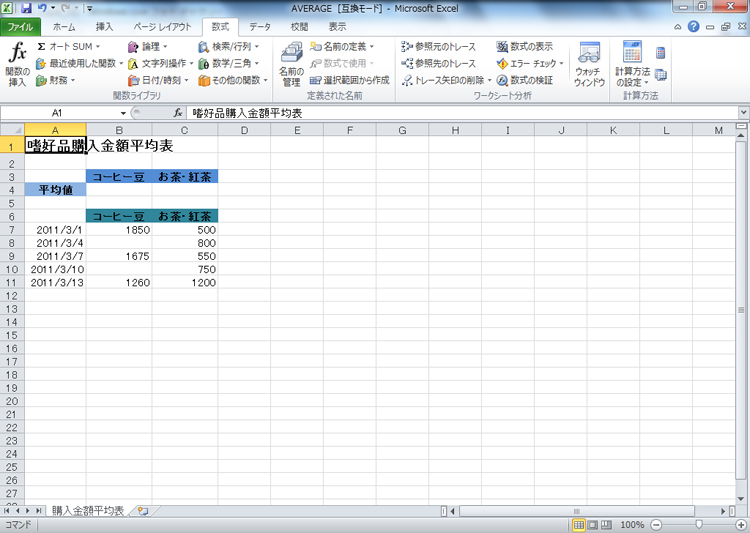Switch to the Review (校閲) tab
Viewport: 750px width, 533px height.
299,27
